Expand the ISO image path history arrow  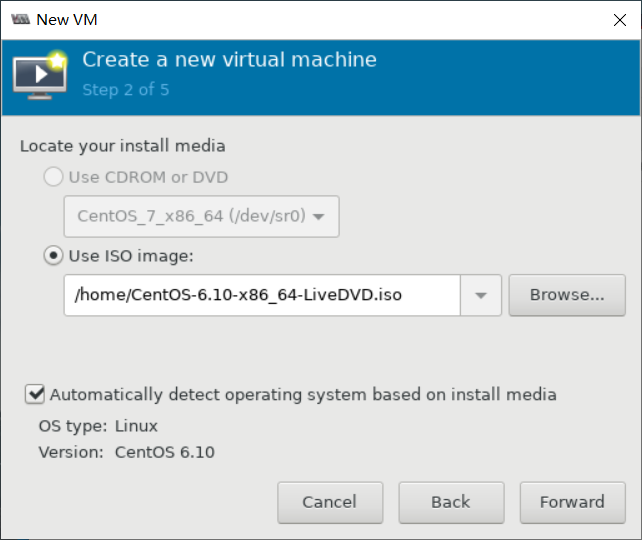click(x=481, y=295)
